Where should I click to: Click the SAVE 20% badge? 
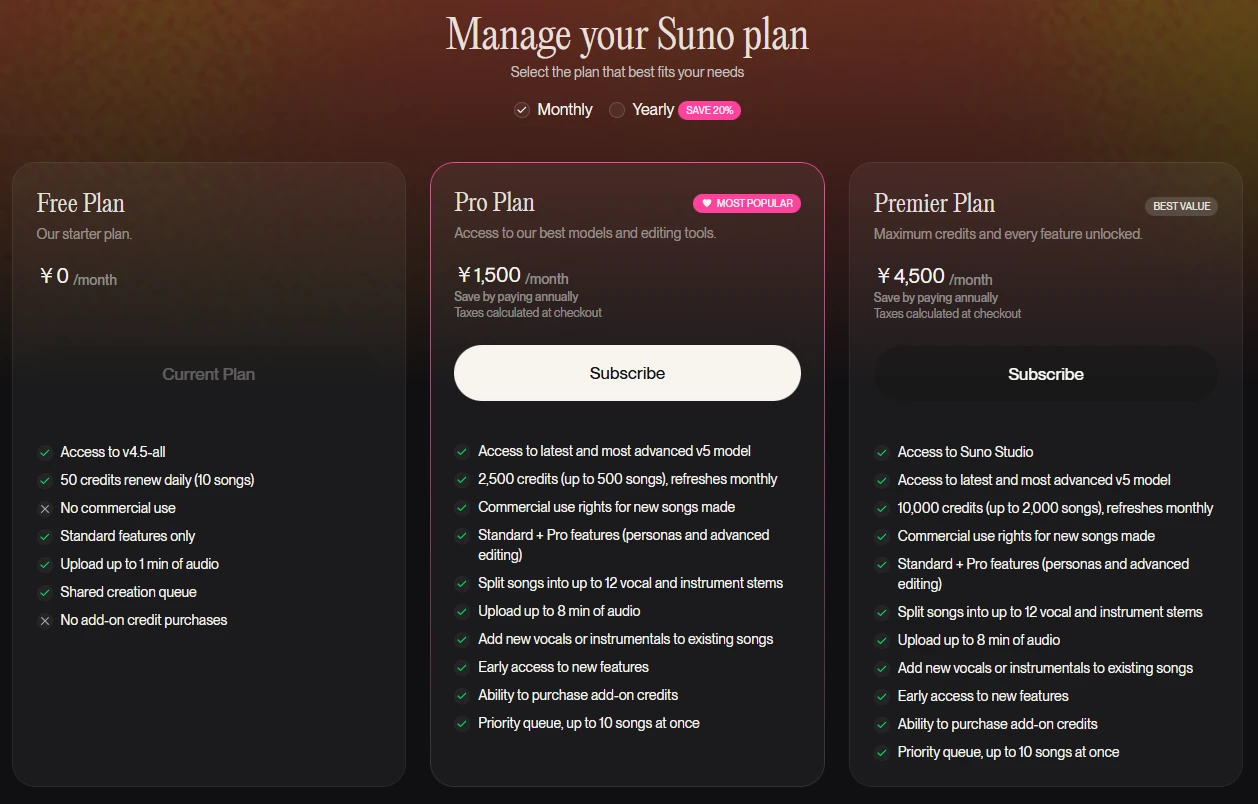[709, 110]
